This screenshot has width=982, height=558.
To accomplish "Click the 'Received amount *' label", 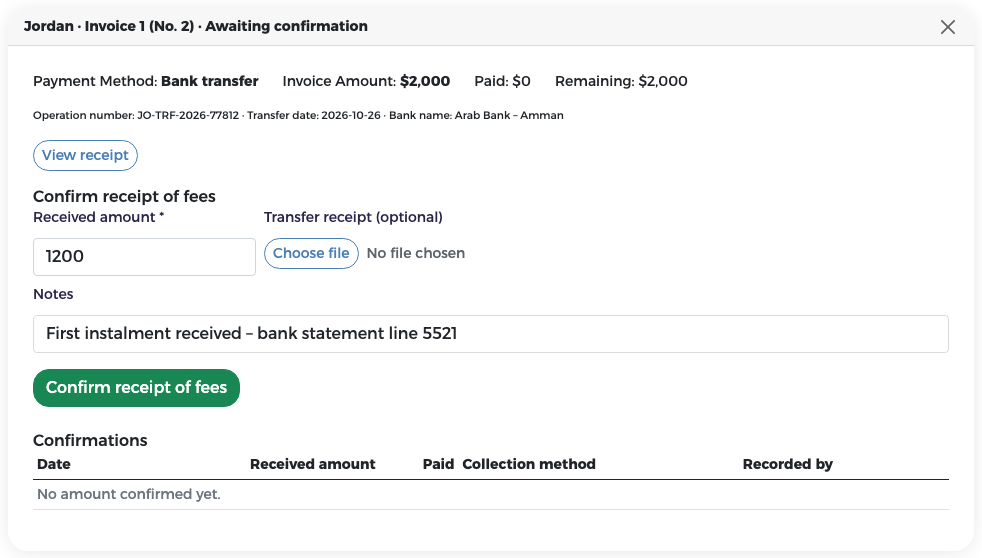I will pos(98,217).
